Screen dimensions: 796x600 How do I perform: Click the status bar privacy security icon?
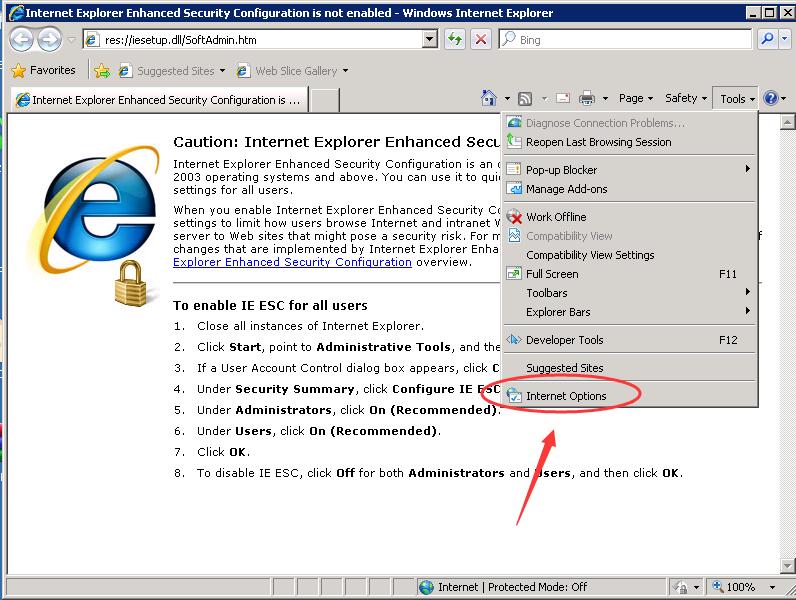click(680, 587)
